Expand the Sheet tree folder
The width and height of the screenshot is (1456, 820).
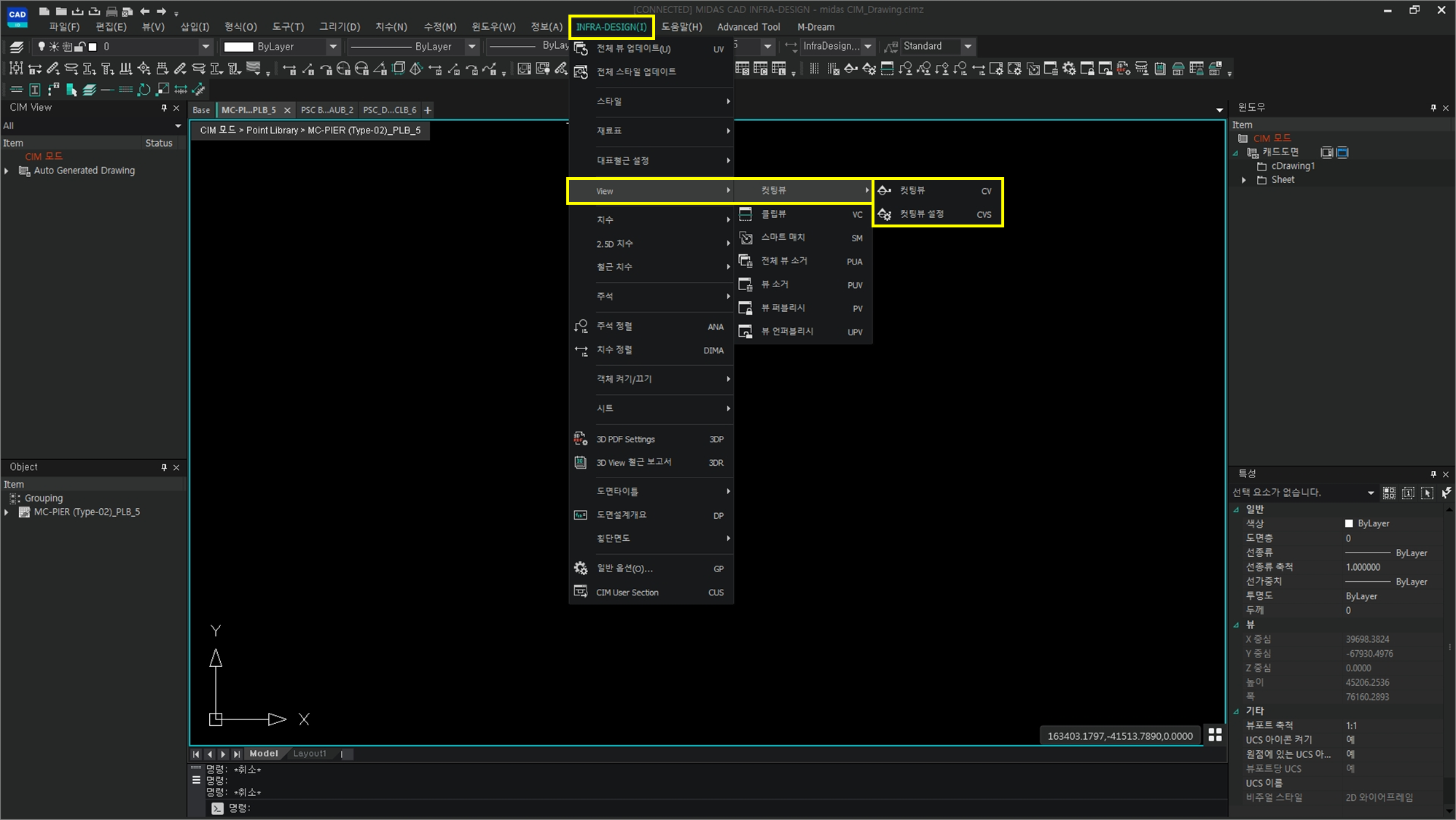pos(1244,180)
